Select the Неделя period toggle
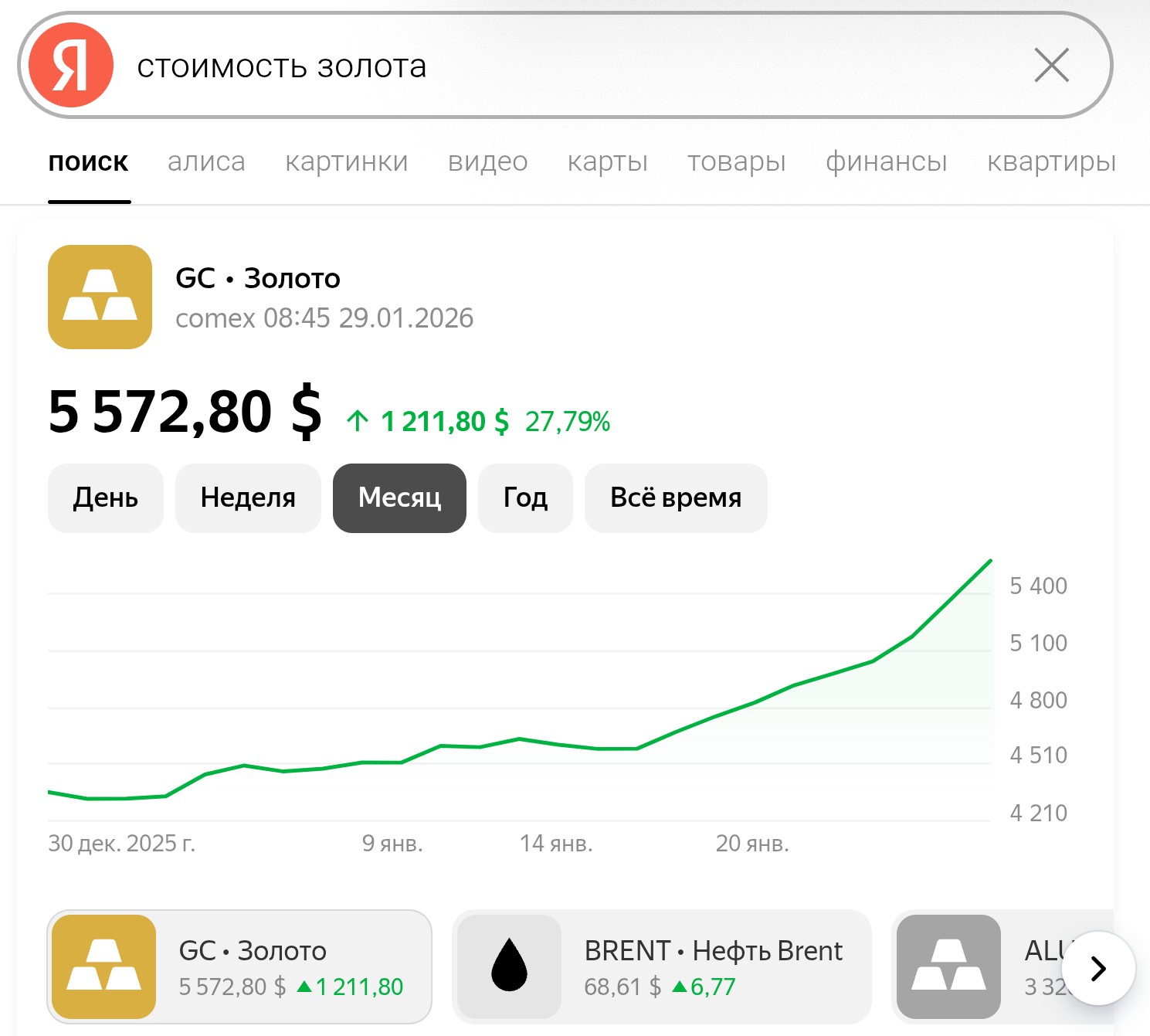 tap(248, 498)
